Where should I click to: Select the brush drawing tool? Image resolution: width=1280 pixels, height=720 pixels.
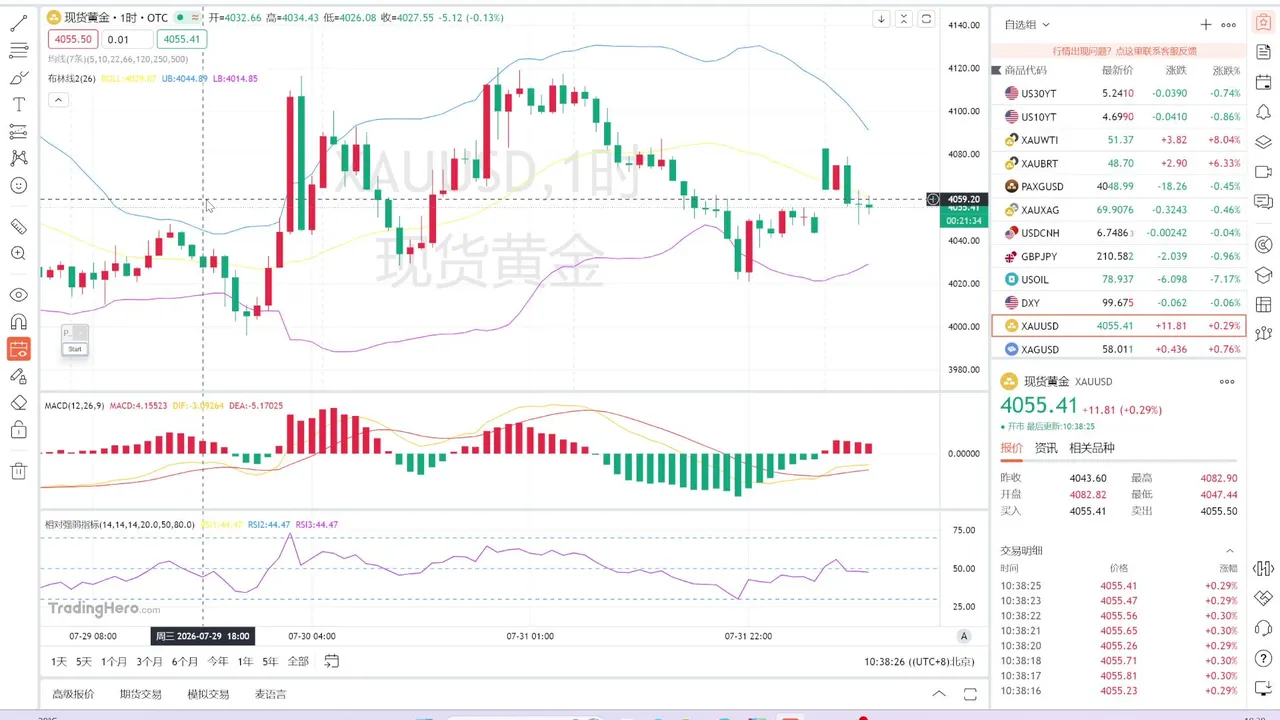click(x=18, y=77)
